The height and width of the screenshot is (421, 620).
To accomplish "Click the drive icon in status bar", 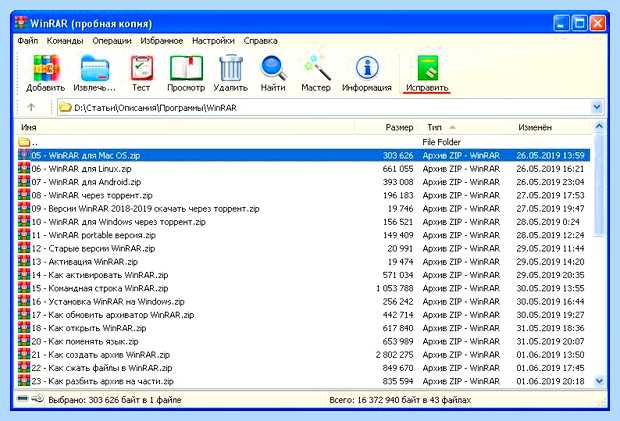I will click(23, 398).
